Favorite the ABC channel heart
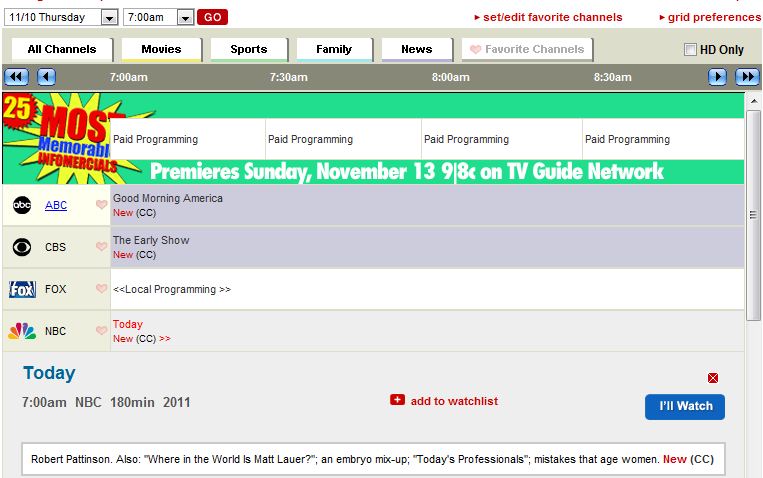The width and height of the screenshot is (763, 478). tap(101, 206)
